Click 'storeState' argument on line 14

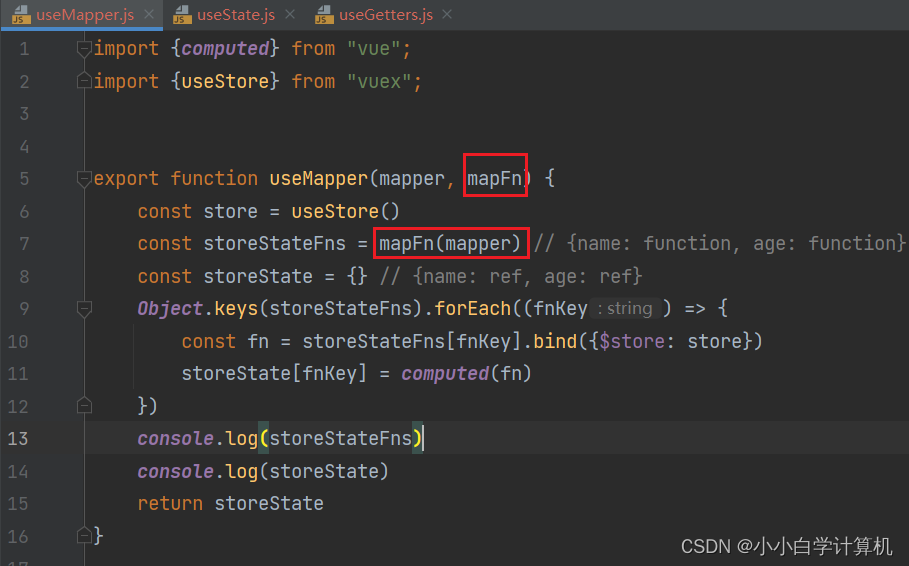[x=324, y=471]
